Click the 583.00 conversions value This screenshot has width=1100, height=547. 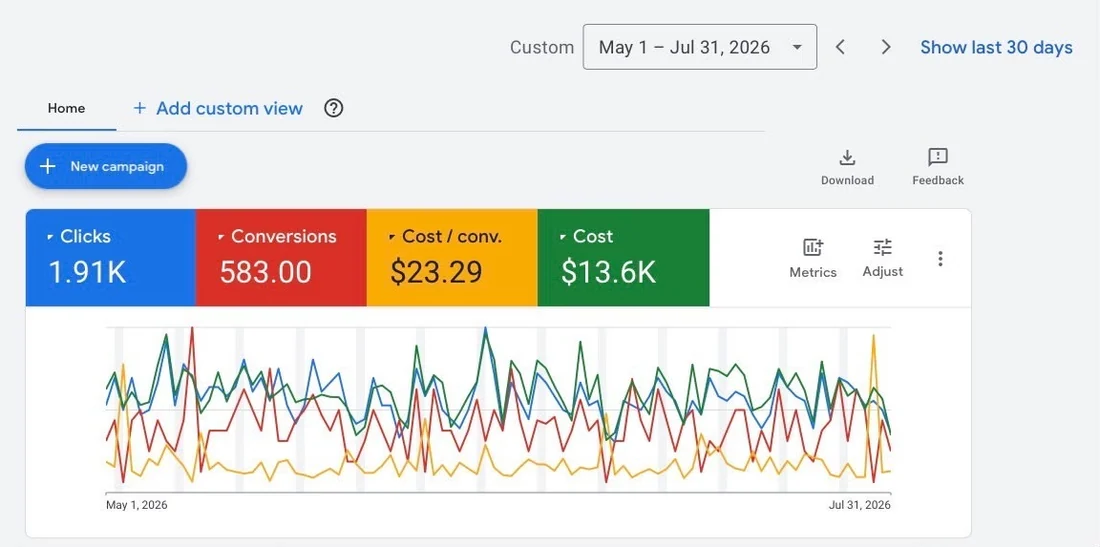[266, 272]
